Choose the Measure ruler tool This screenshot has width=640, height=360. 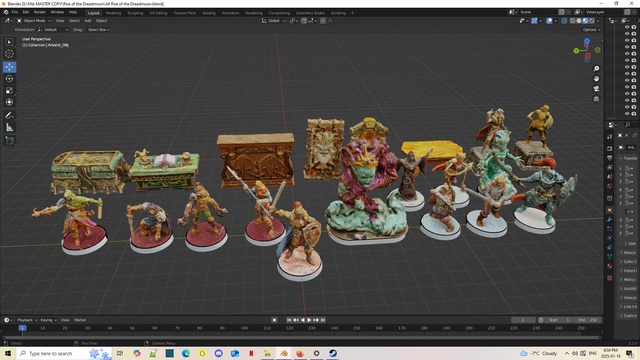point(9,127)
